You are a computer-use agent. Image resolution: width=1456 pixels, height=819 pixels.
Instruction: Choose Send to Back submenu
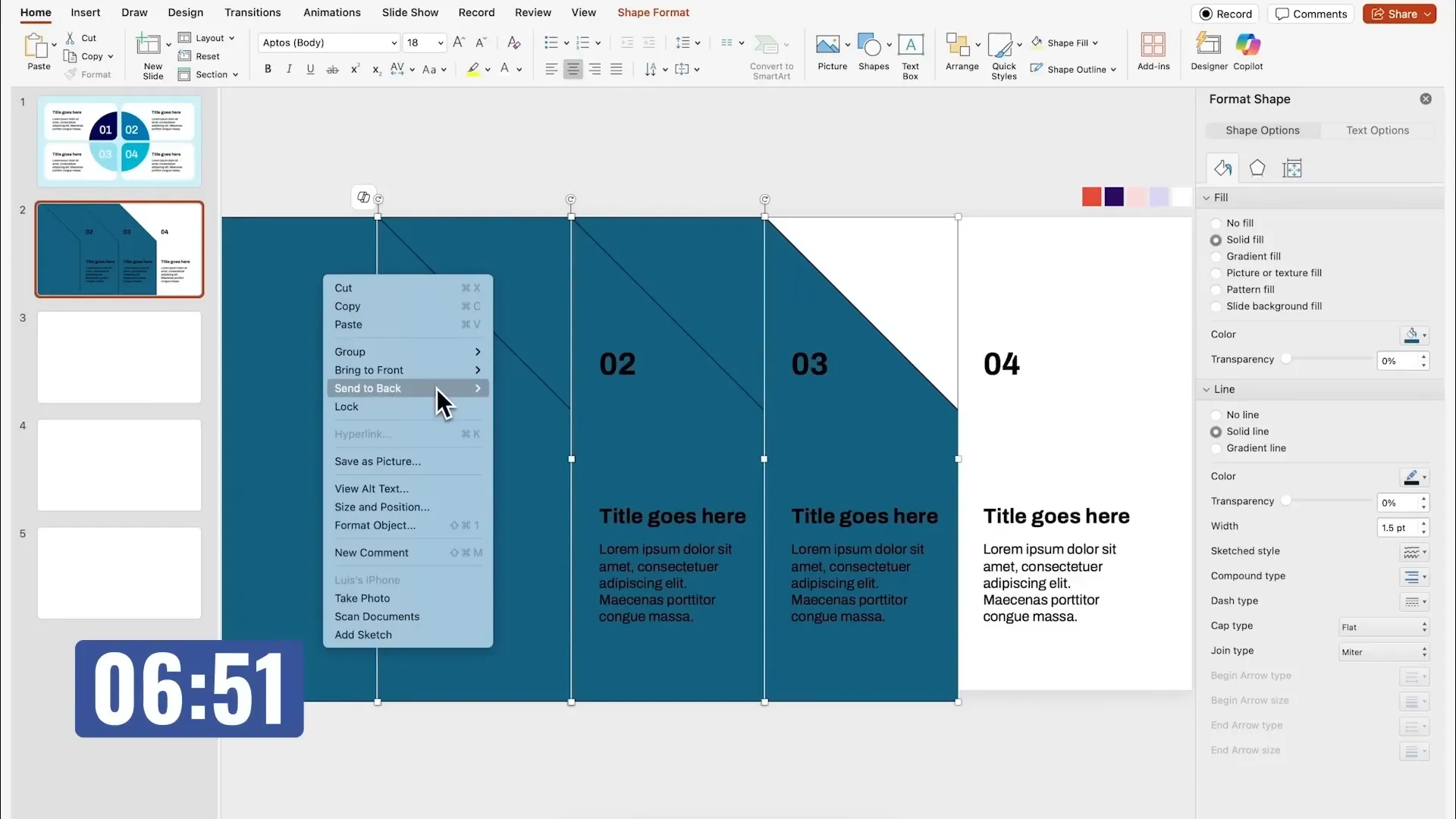click(x=408, y=388)
